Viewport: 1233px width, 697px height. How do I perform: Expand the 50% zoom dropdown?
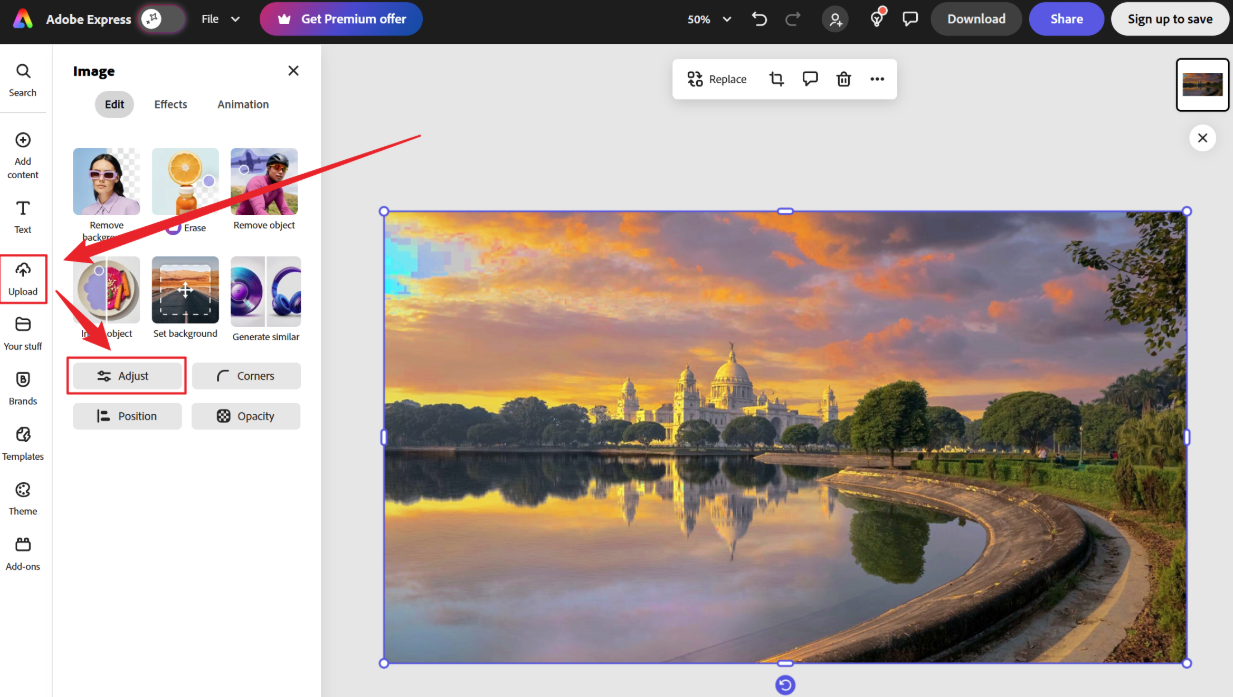709,19
